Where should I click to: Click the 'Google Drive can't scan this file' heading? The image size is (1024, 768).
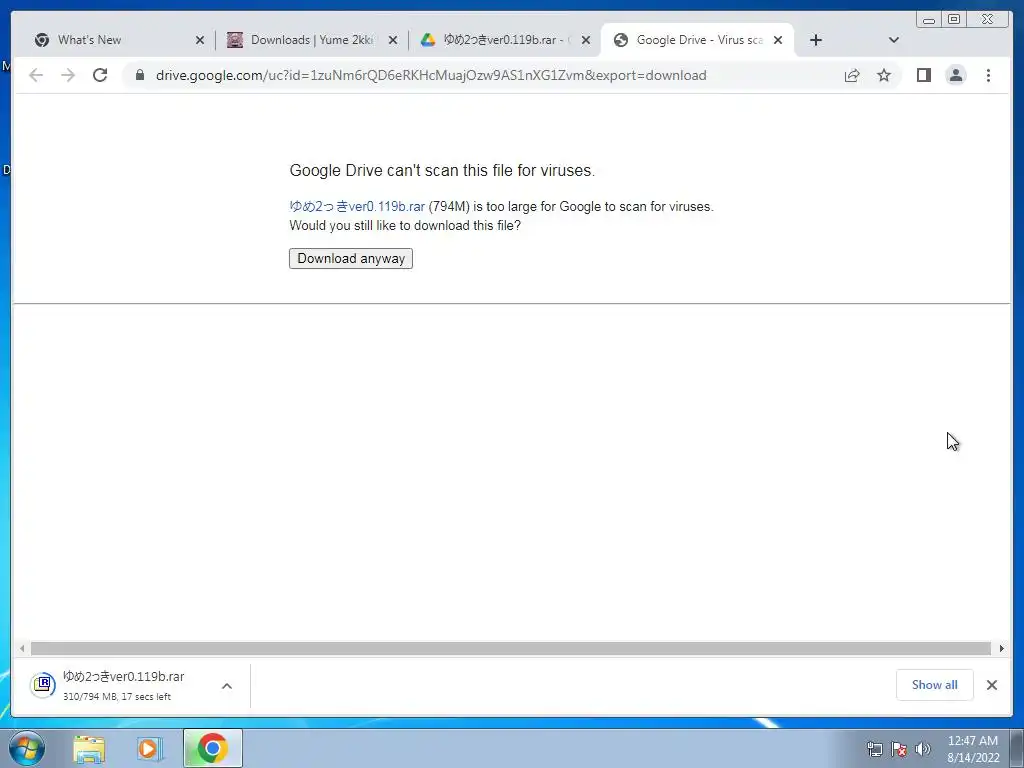442,170
